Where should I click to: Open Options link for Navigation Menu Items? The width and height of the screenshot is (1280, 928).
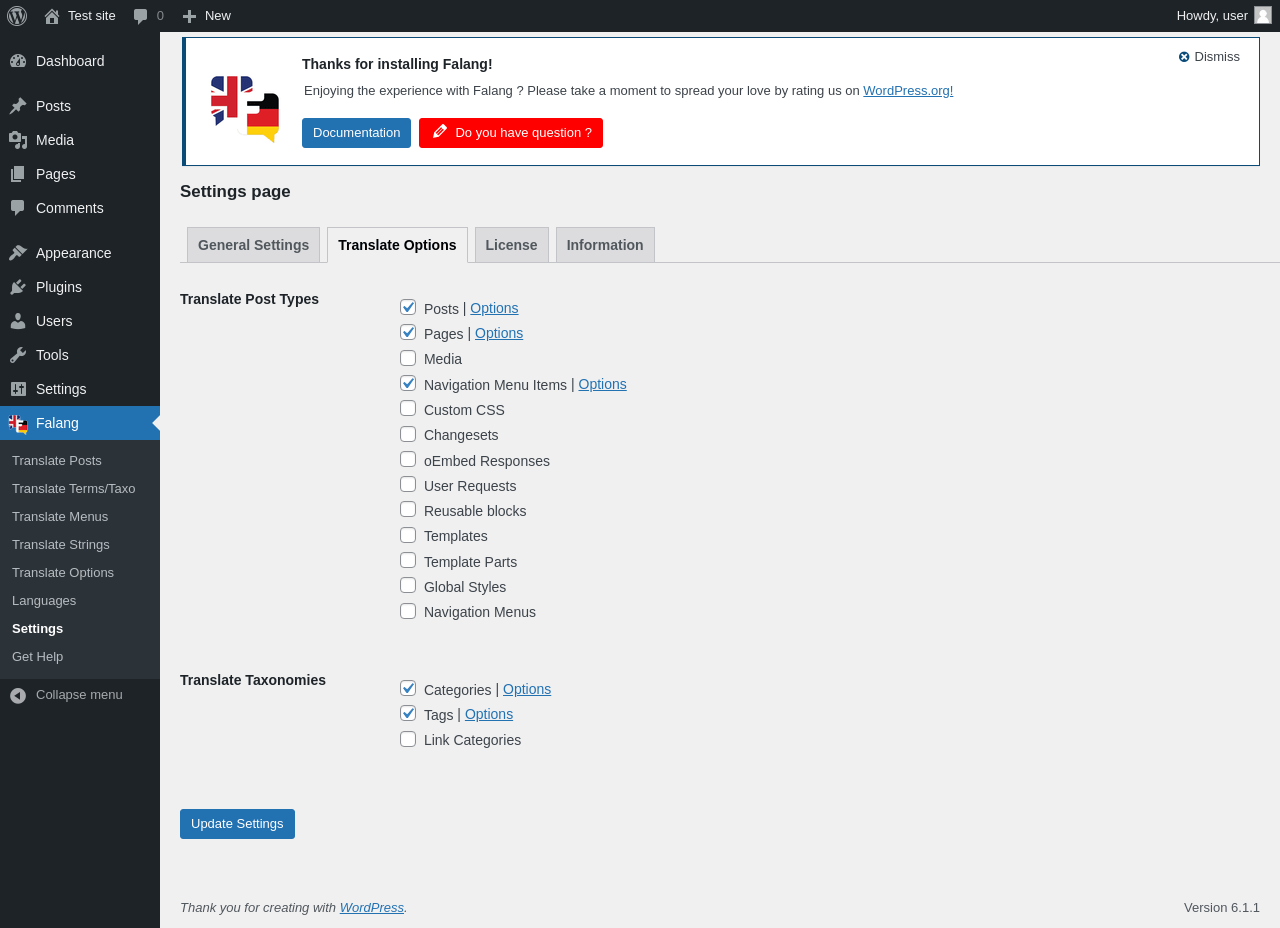603,384
